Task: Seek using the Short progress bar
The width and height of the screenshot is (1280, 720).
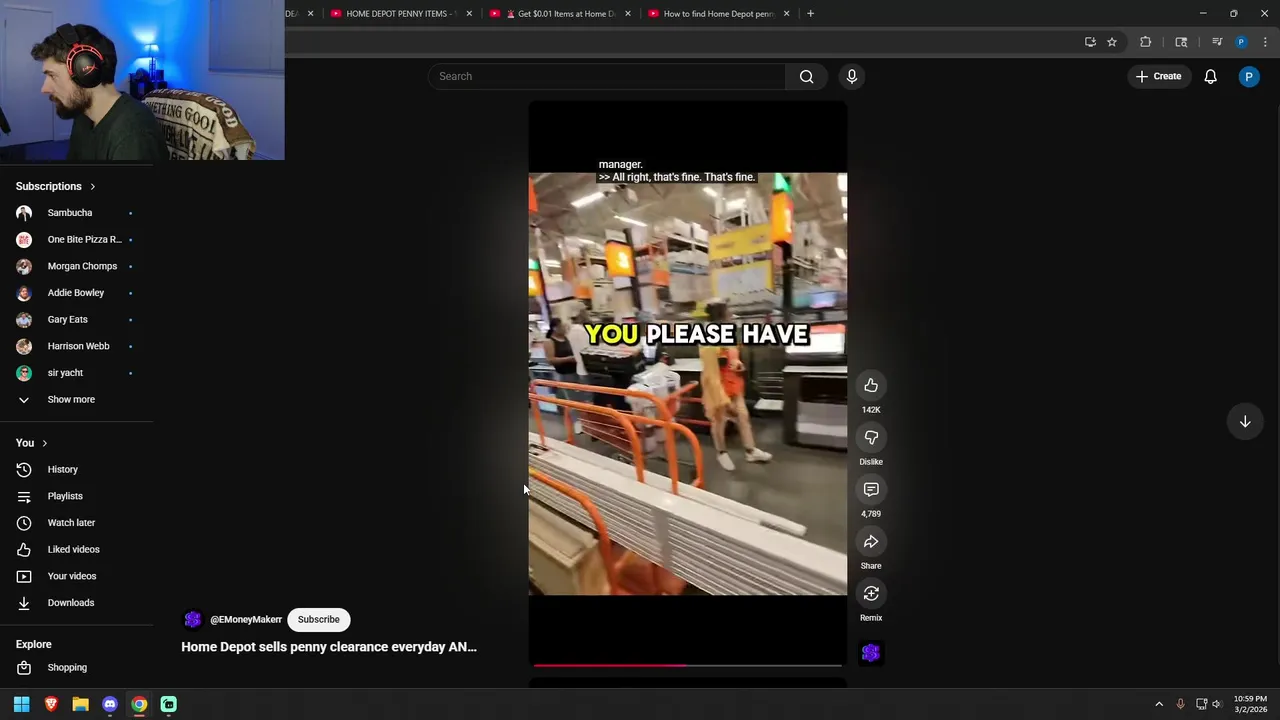Action: [x=688, y=665]
